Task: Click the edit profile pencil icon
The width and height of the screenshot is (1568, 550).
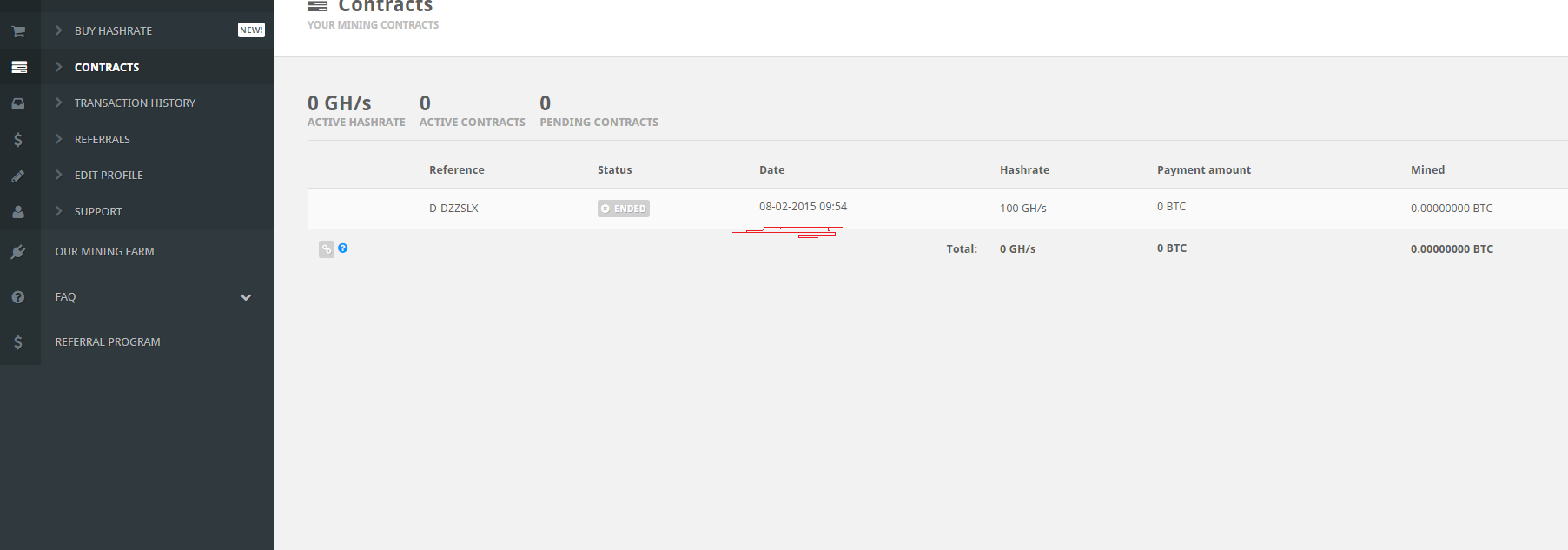Action: [18, 176]
